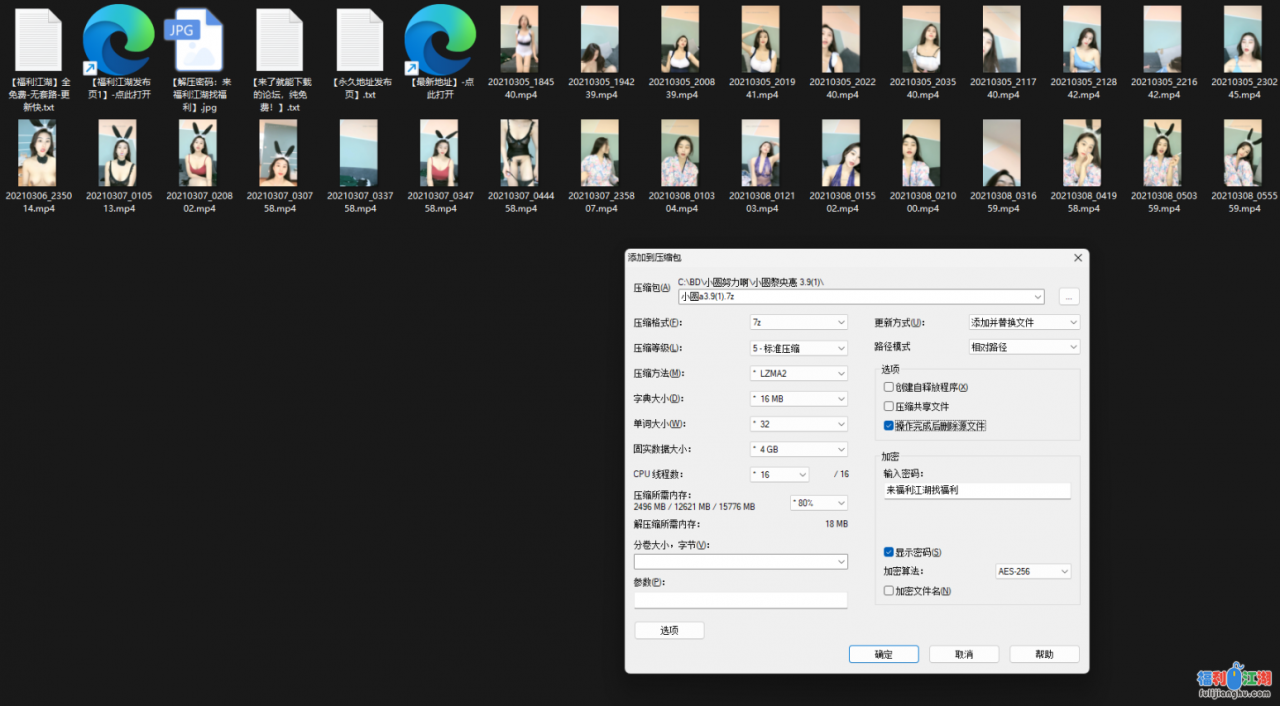Viewport: 1280px width, 706px height.
Task: Open 帮助 from the dialog
Action: click(1044, 654)
